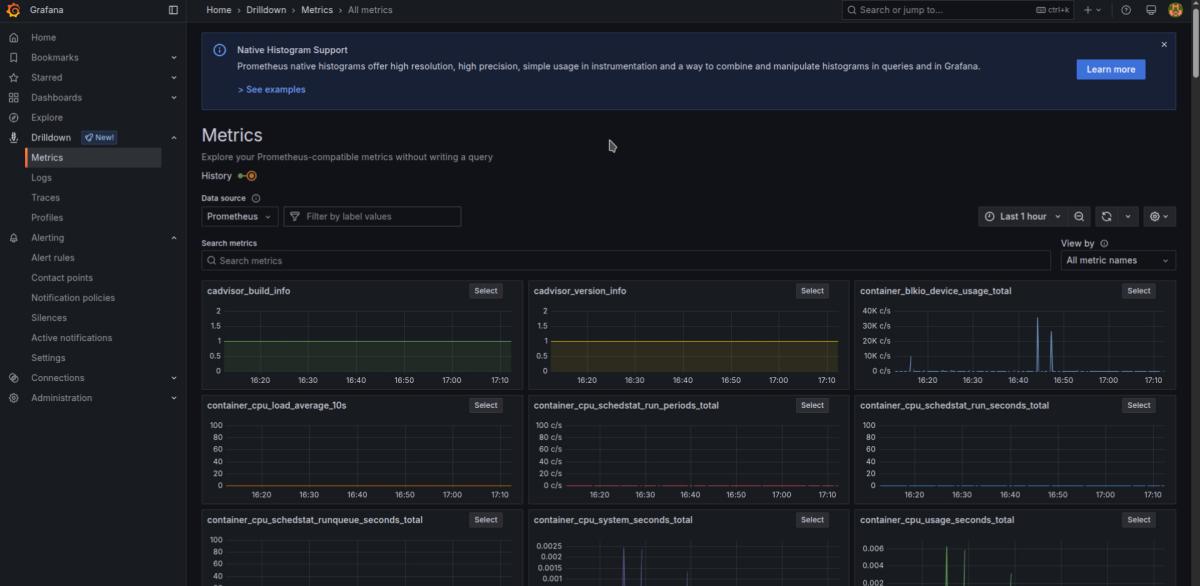Click the info icon in the banner

pos(220,50)
